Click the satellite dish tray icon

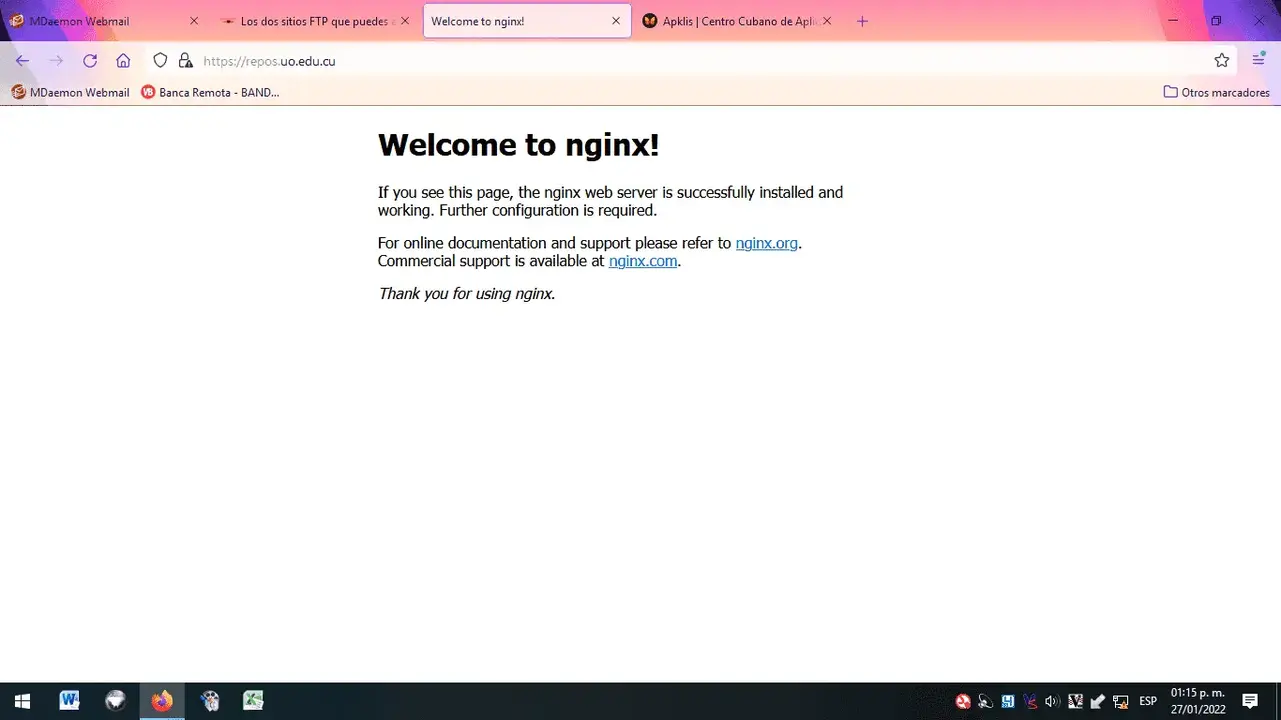[985, 702]
